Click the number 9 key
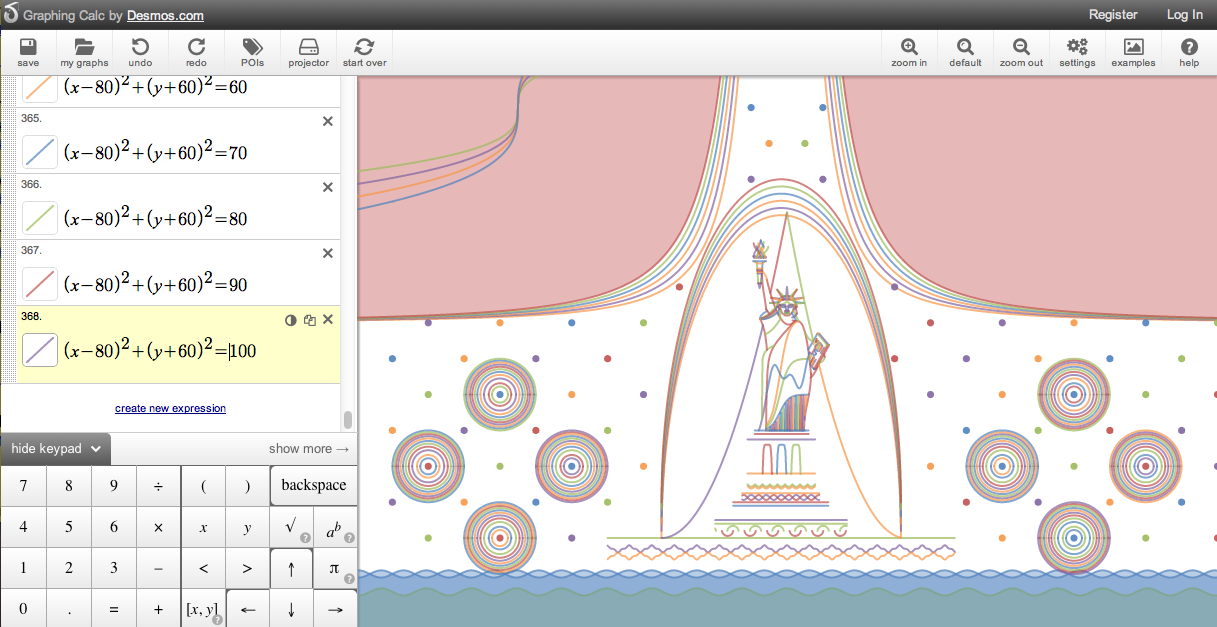Image resolution: width=1217 pixels, height=627 pixels. point(114,487)
